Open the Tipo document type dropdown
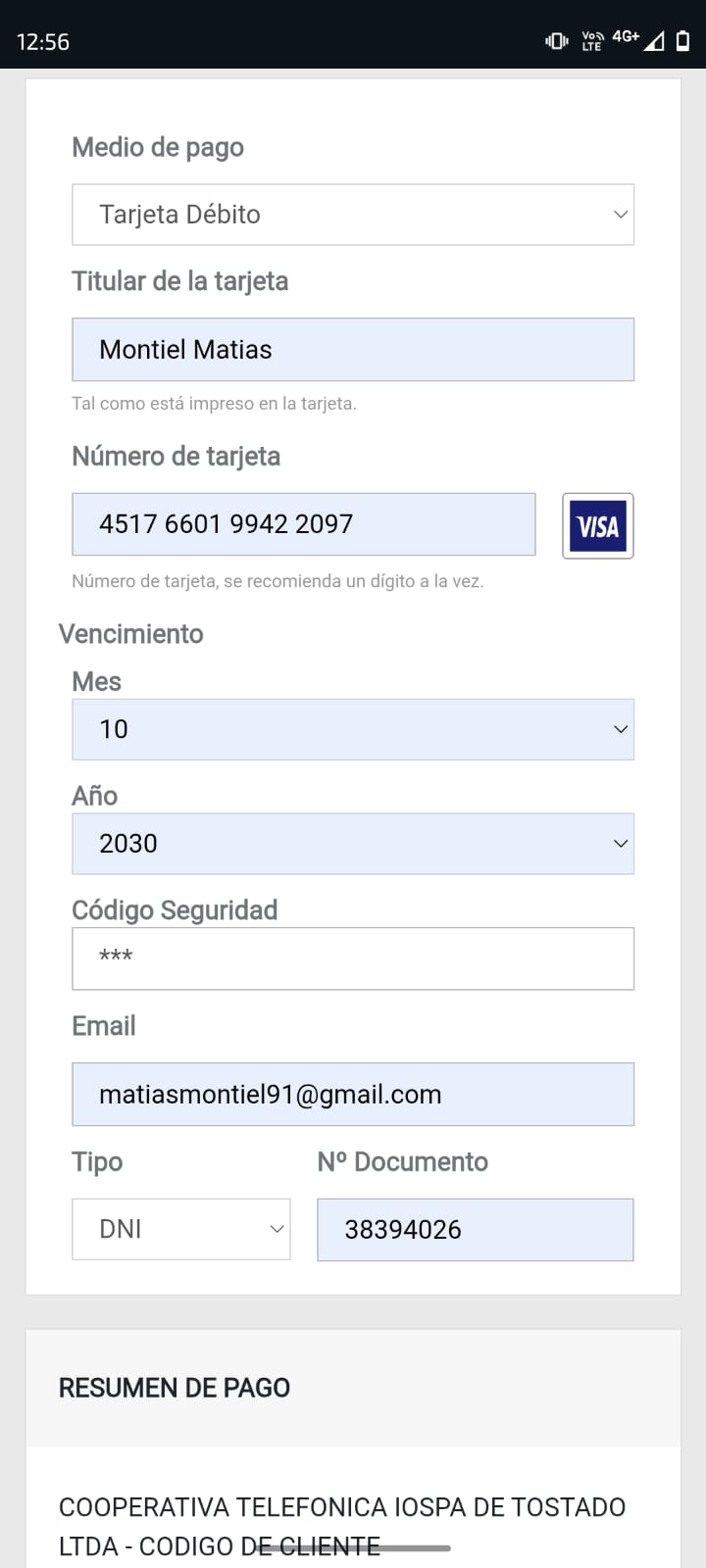 pyautogui.click(x=181, y=1229)
